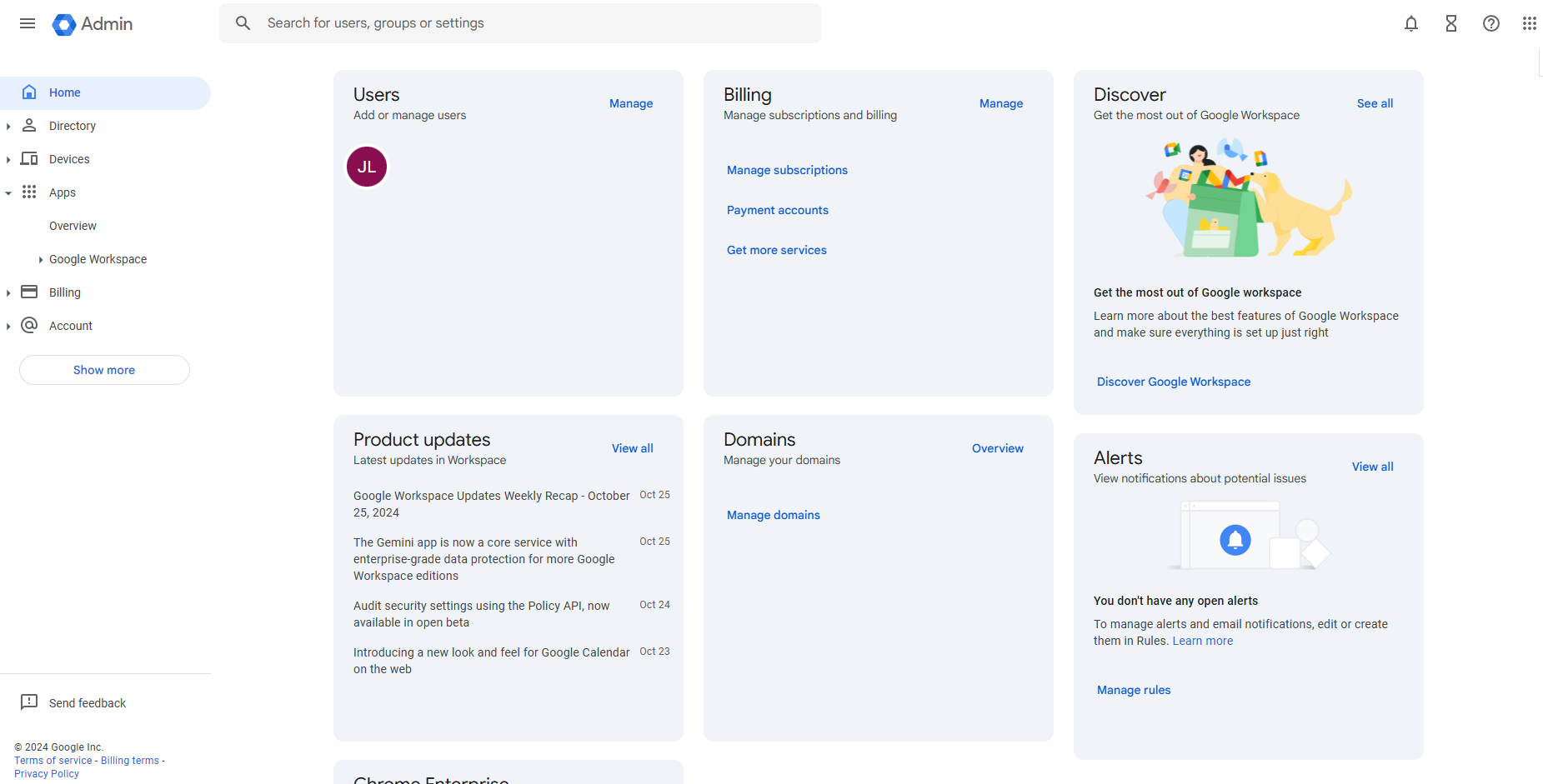This screenshot has width=1543, height=784.
Task: Open Manage subscriptions link
Action: [x=787, y=170]
